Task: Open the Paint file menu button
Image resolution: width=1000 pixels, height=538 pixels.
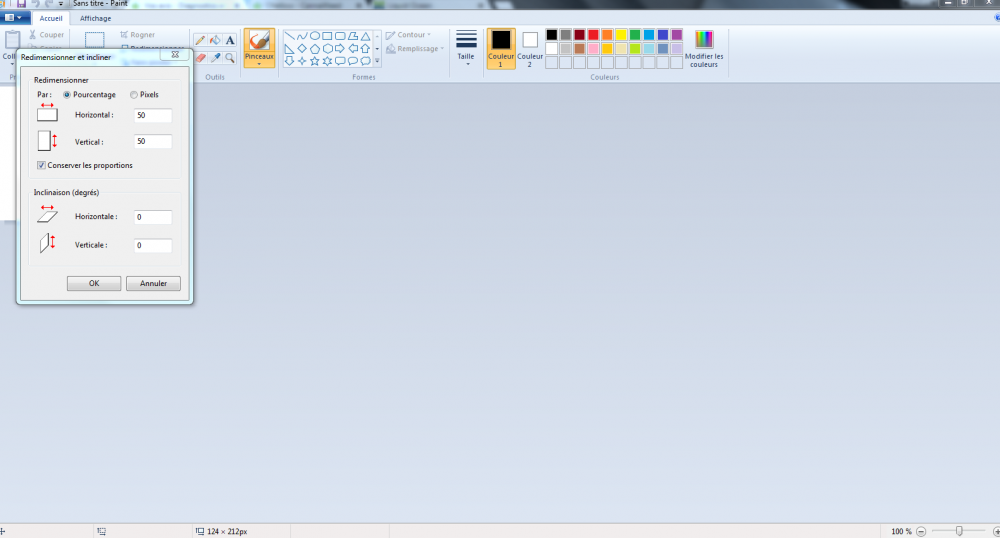Action: click(13, 18)
